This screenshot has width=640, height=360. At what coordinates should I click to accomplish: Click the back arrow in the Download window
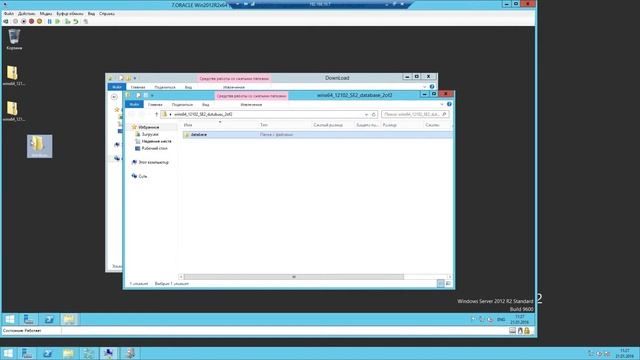(x=114, y=97)
